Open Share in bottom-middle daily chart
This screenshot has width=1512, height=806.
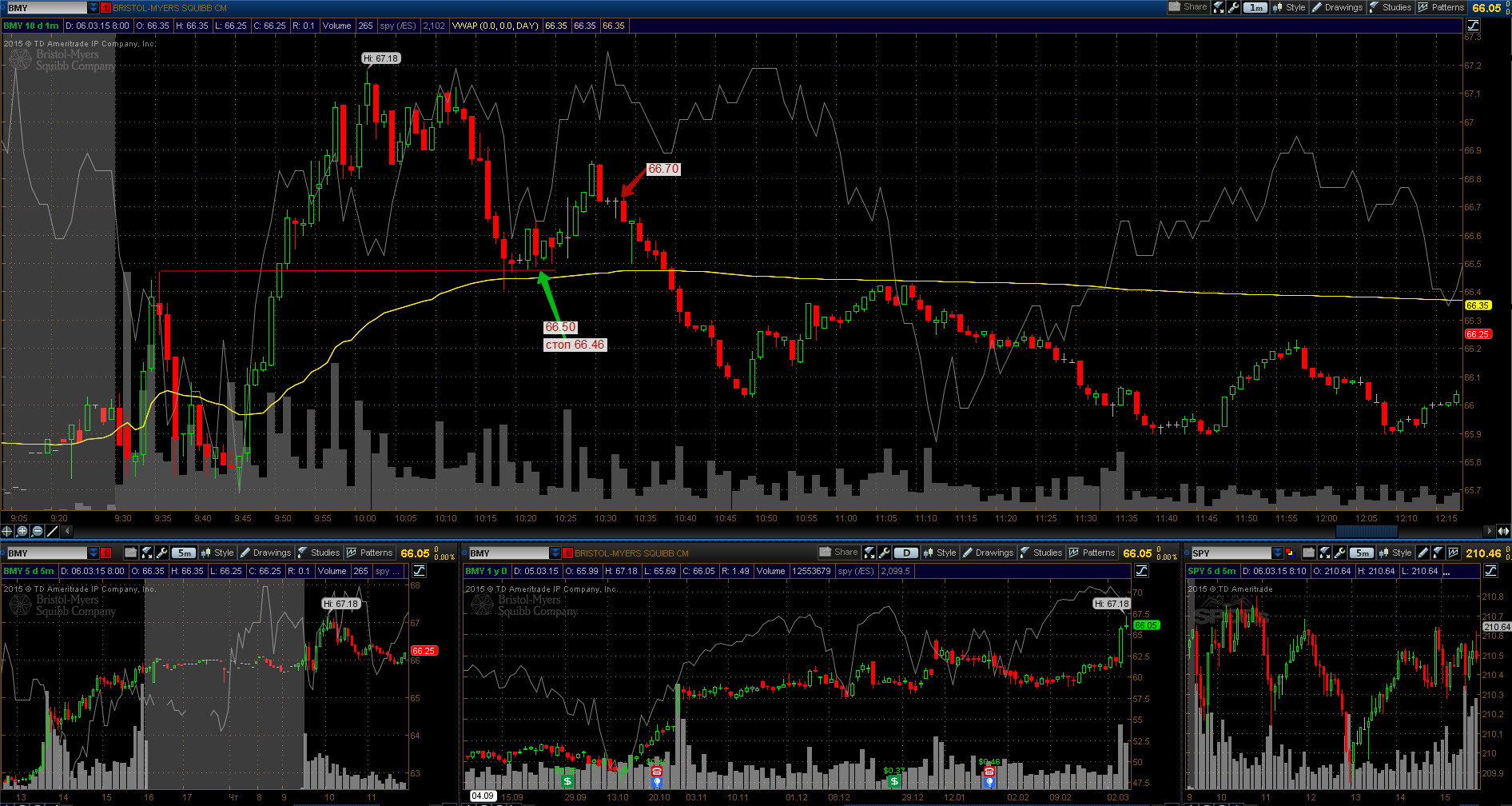838,553
